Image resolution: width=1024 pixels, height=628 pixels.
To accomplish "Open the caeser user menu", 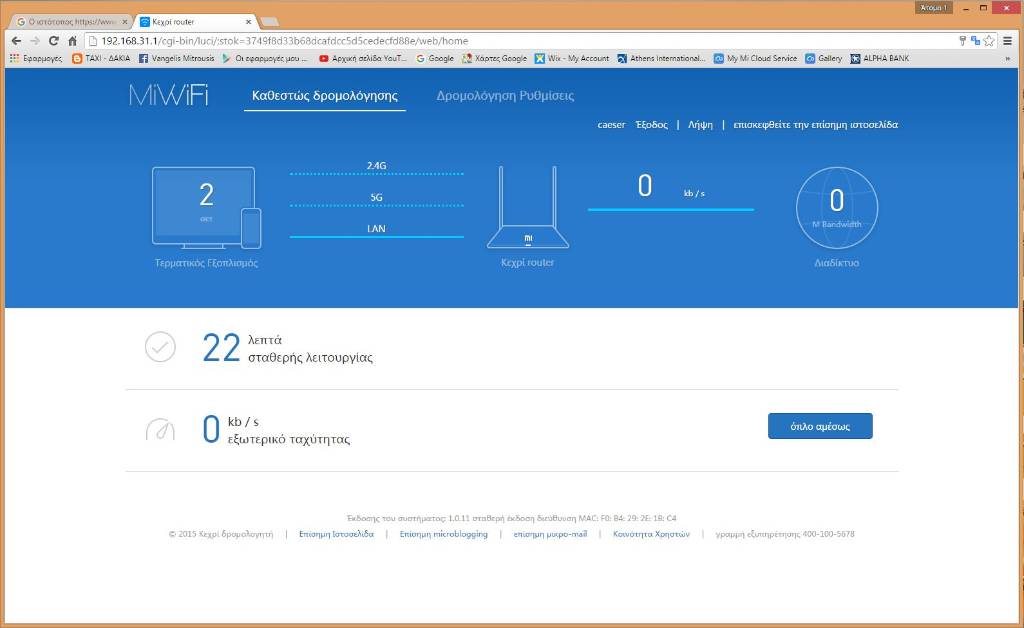I will pyautogui.click(x=611, y=125).
